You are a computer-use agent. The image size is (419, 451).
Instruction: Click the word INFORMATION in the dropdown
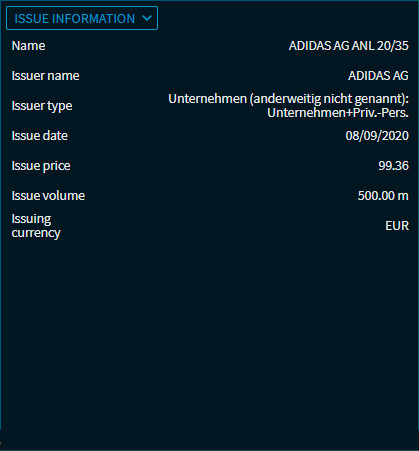tap(93, 19)
